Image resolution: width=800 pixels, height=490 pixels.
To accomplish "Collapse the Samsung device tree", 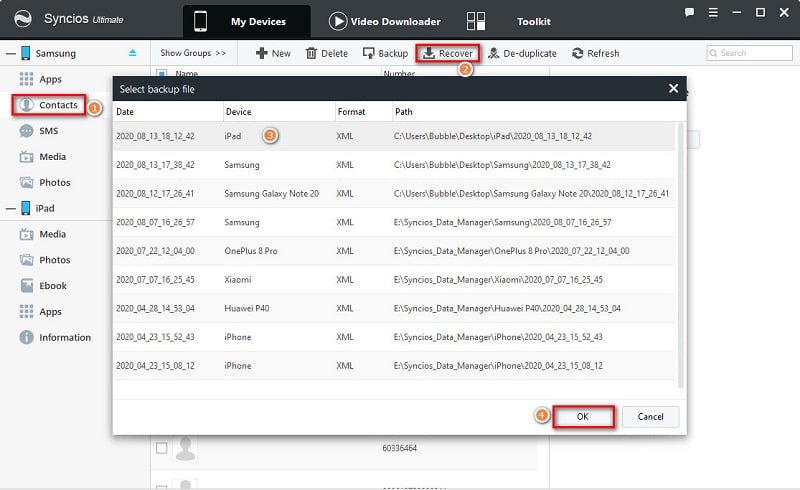I will pyautogui.click(x=10, y=53).
